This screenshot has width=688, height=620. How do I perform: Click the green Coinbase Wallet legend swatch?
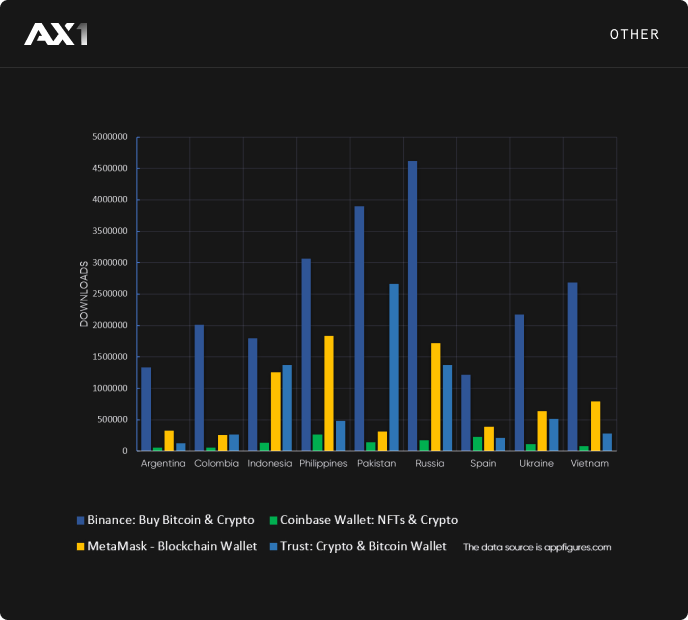pyautogui.click(x=274, y=520)
